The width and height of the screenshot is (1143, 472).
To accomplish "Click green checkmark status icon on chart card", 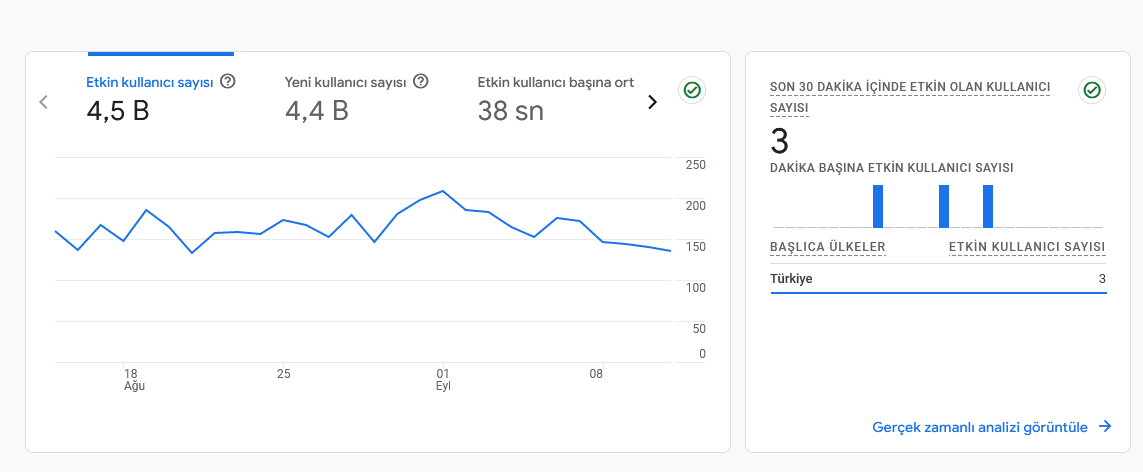I will 692,90.
